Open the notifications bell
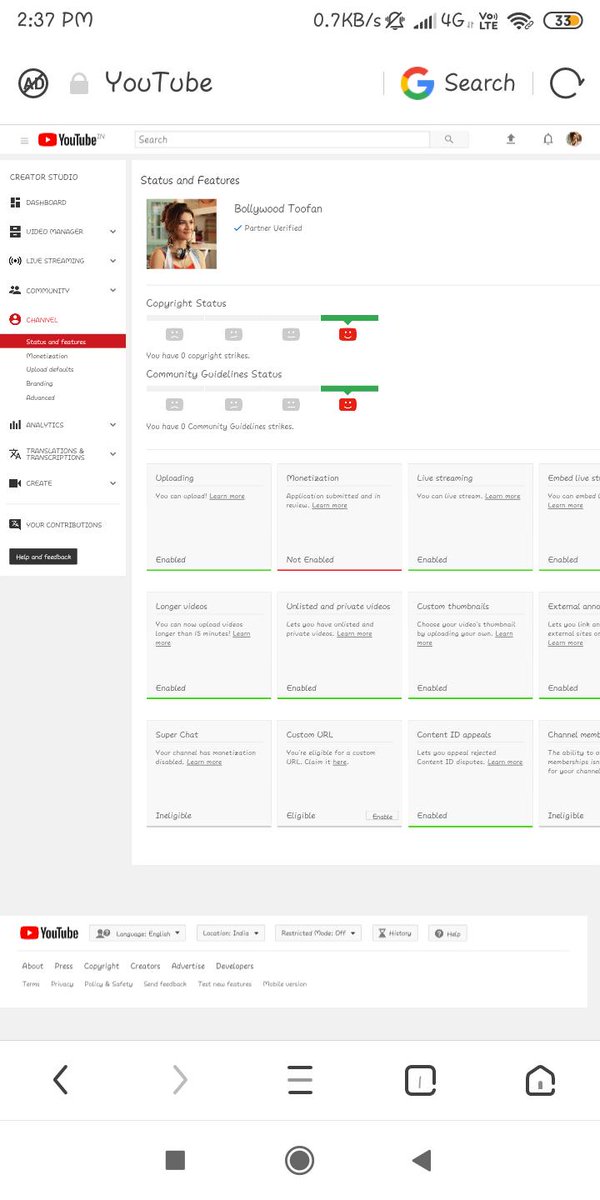 (548, 139)
